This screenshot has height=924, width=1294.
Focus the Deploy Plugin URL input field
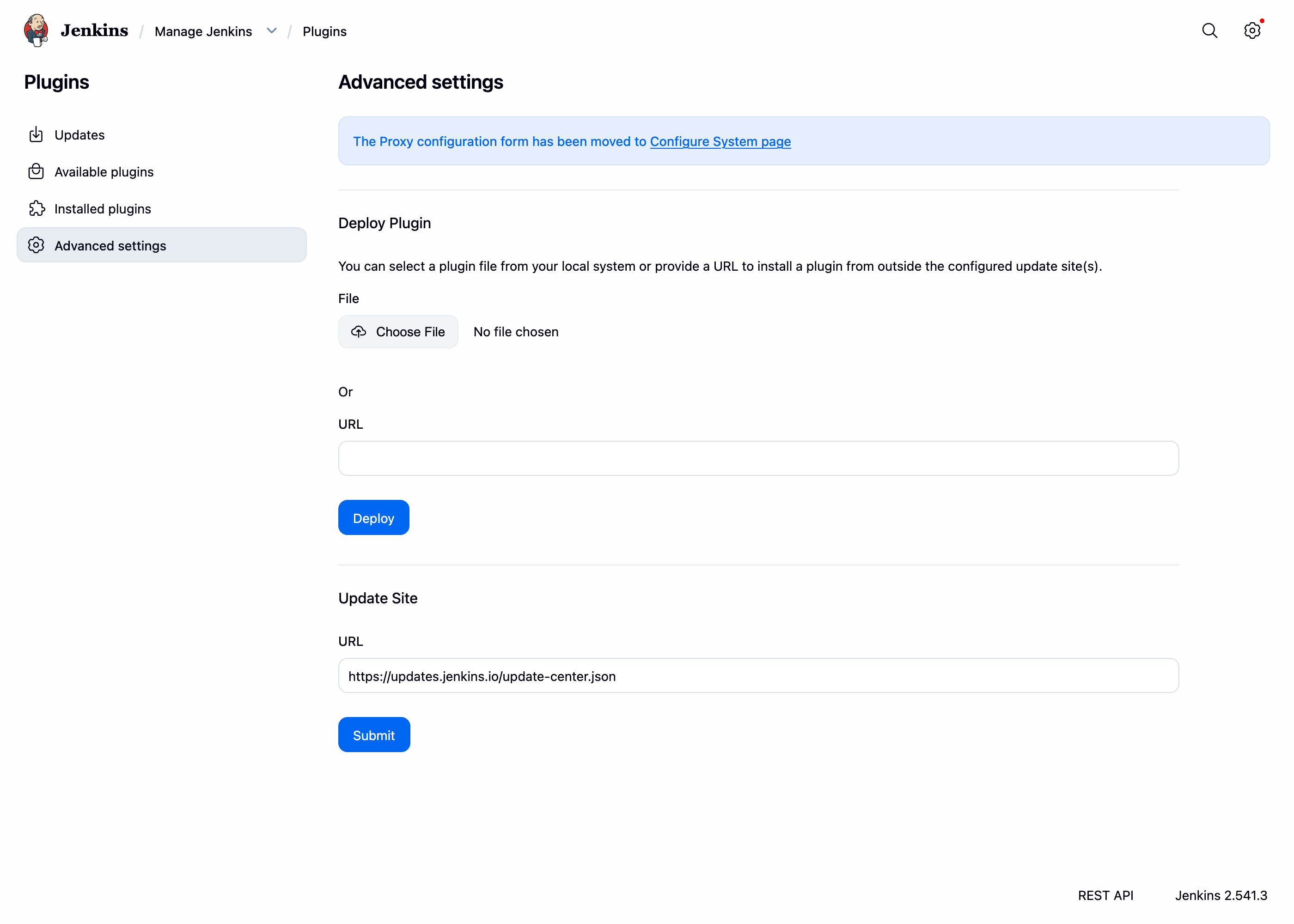coord(758,459)
